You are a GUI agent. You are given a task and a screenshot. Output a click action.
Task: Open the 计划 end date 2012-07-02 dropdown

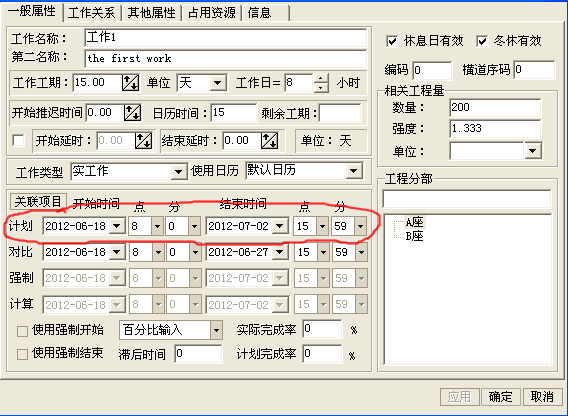coord(279,226)
